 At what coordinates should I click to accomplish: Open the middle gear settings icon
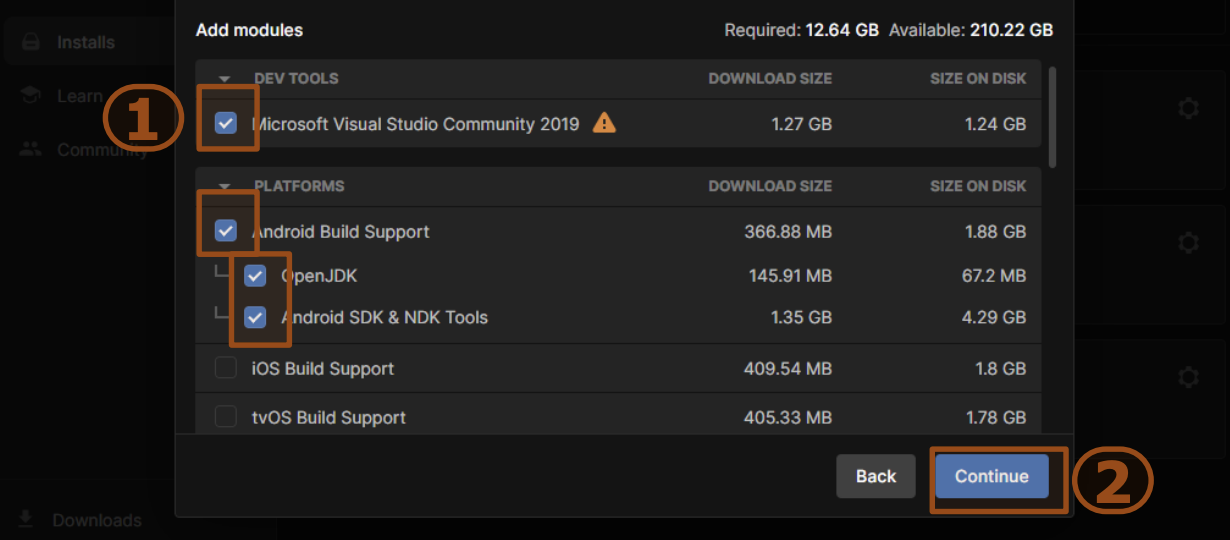tap(1188, 242)
